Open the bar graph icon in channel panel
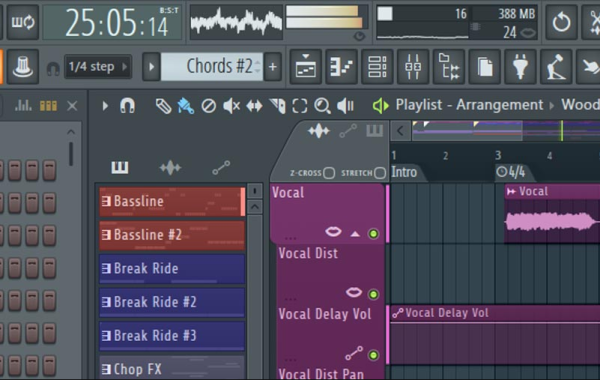Image resolution: width=600 pixels, height=380 pixels. click(23, 105)
